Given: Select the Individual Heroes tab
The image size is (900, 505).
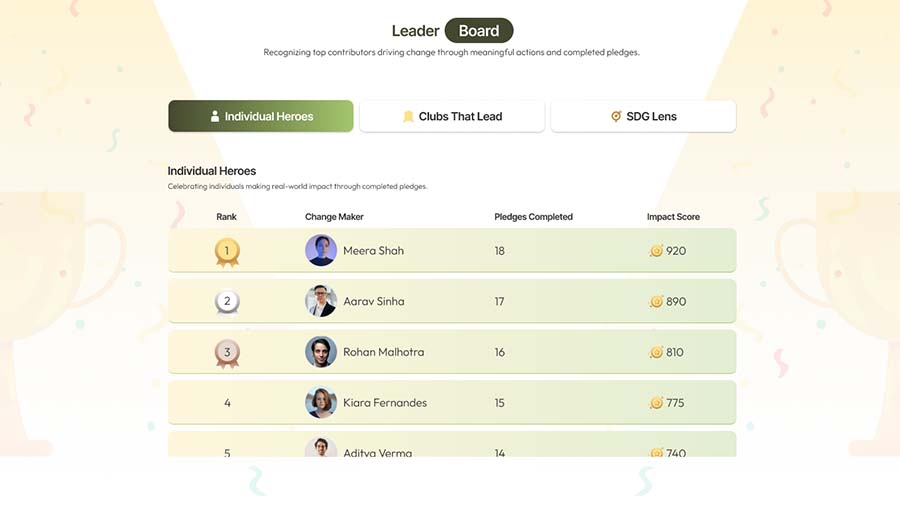Looking at the screenshot, I should point(261,116).
